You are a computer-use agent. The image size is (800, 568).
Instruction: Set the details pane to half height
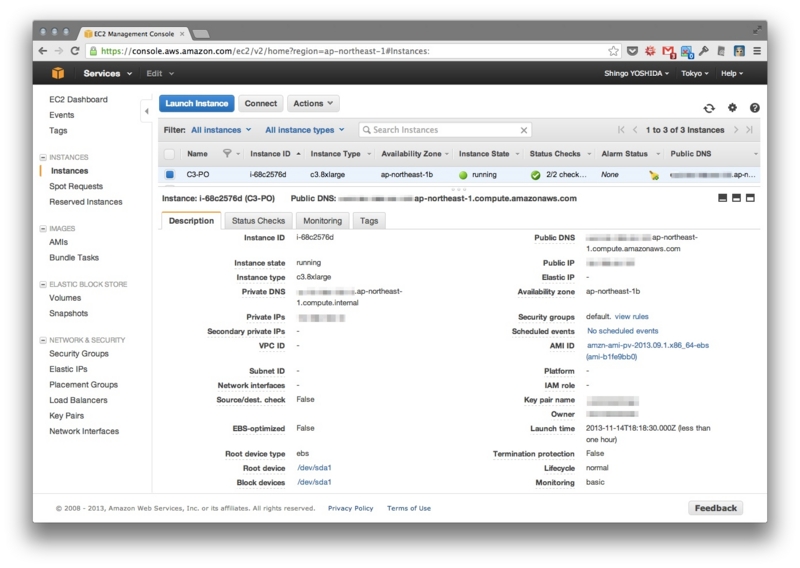pyautogui.click(x=736, y=198)
